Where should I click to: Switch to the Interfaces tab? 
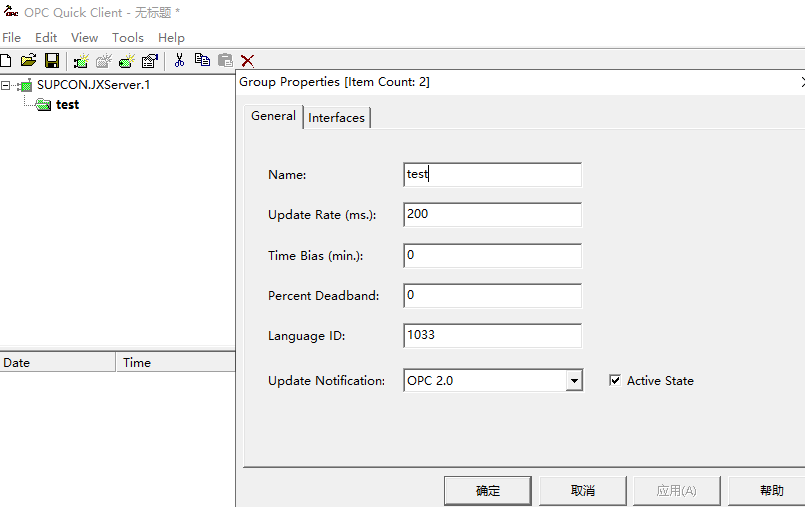(336, 118)
